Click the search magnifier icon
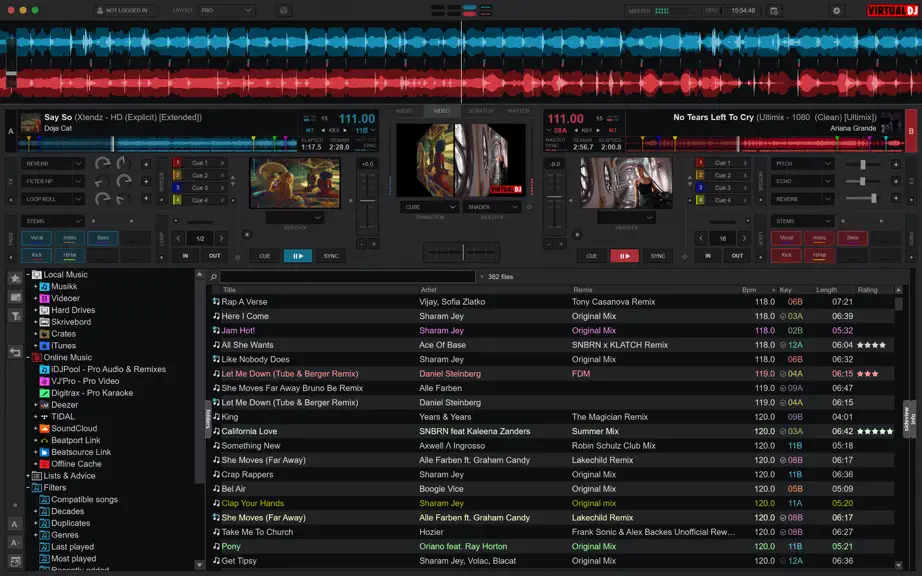Screen dimensions: 922x576 pyautogui.click(x=213, y=277)
